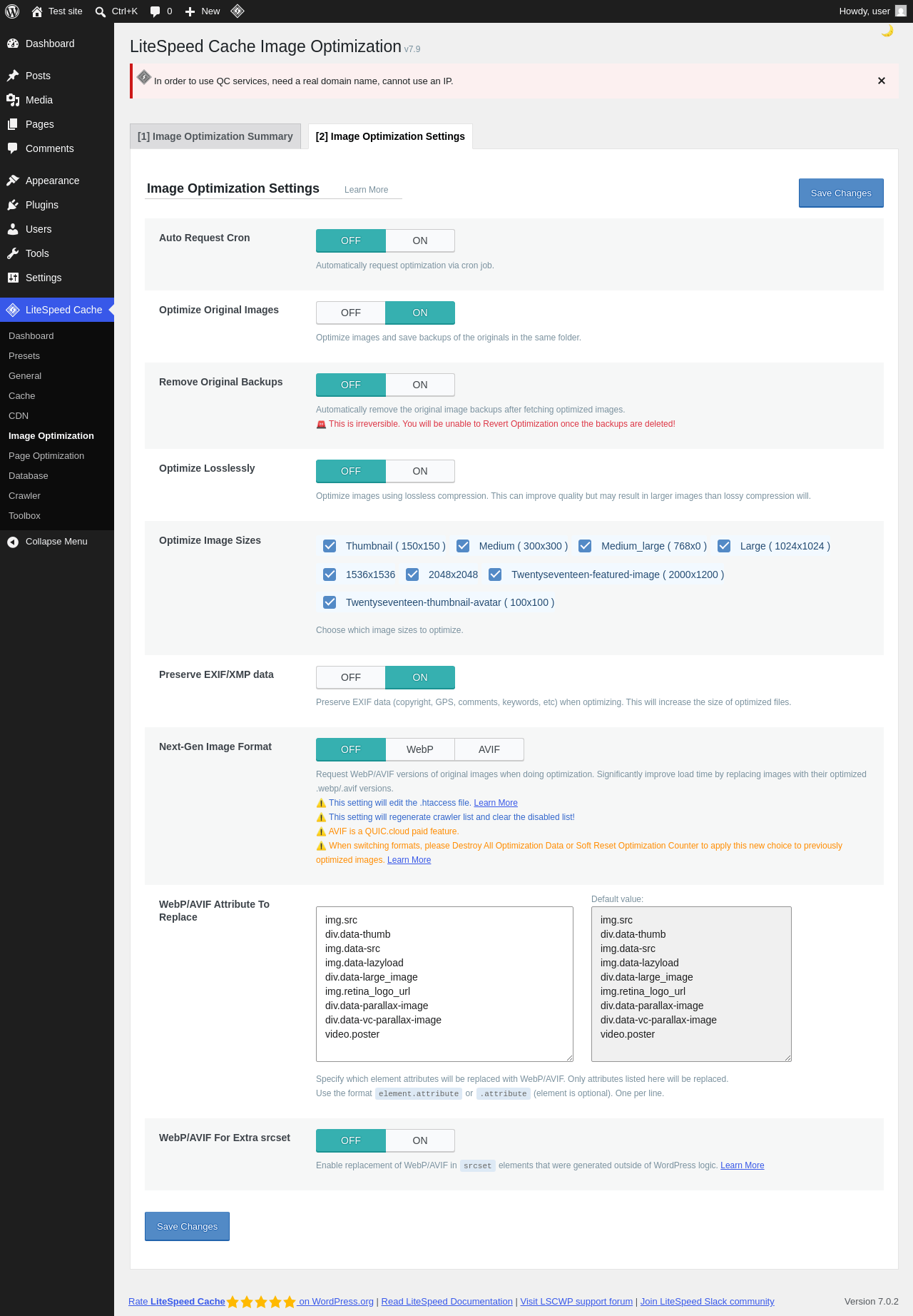Dismiss the QC services domain notice
The width and height of the screenshot is (913, 1316).
click(x=882, y=81)
